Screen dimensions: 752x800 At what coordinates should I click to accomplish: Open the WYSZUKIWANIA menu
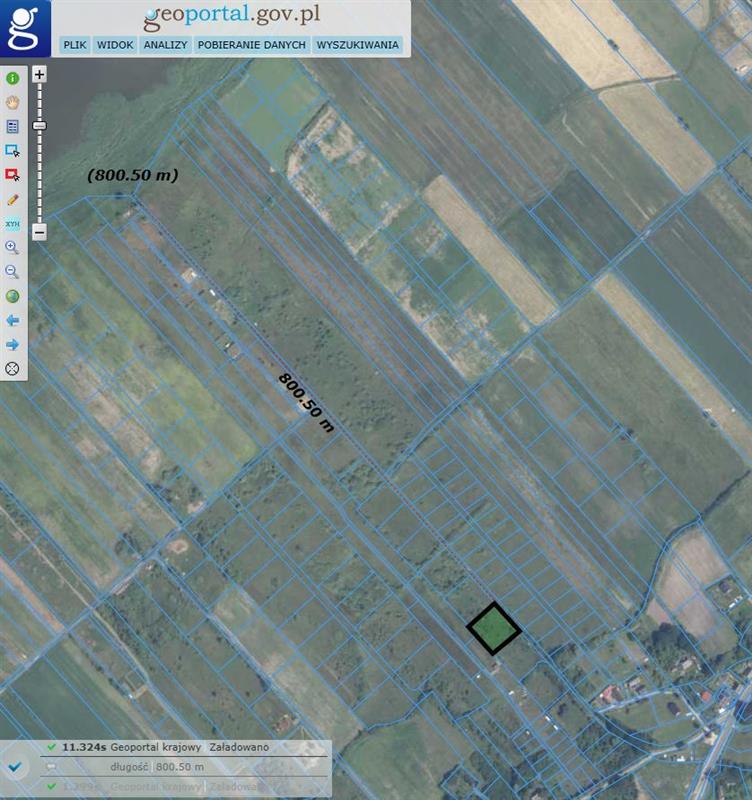click(x=357, y=45)
